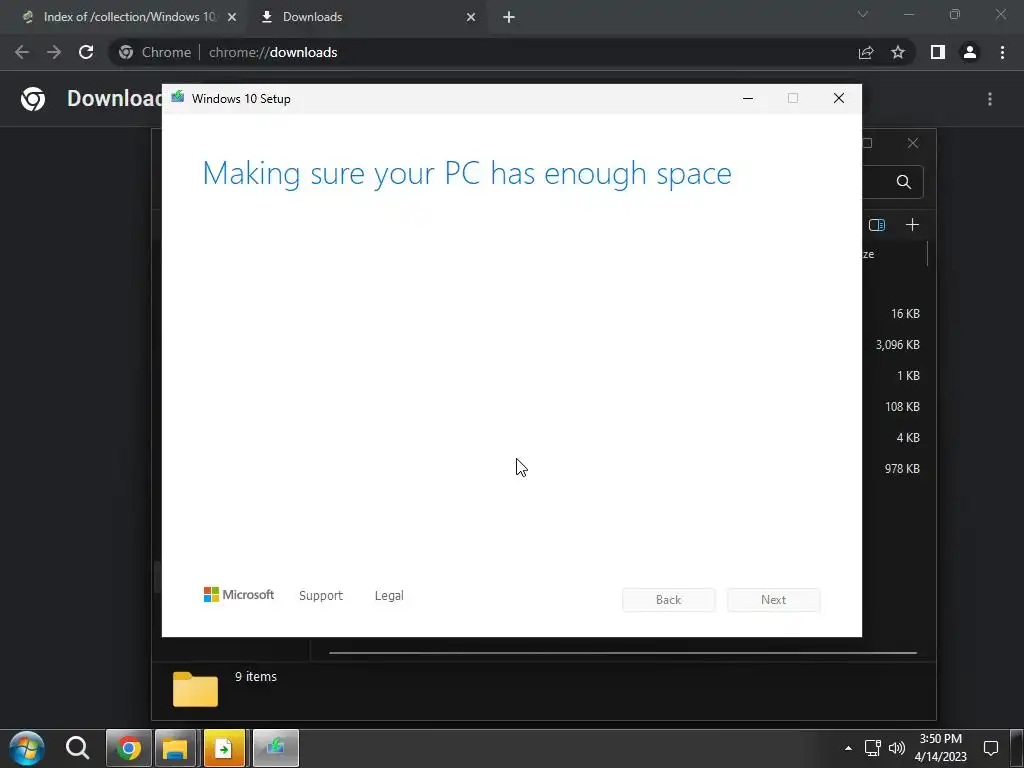Open network status tray icon
Screen dimensions: 1024x768
tap(872, 748)
